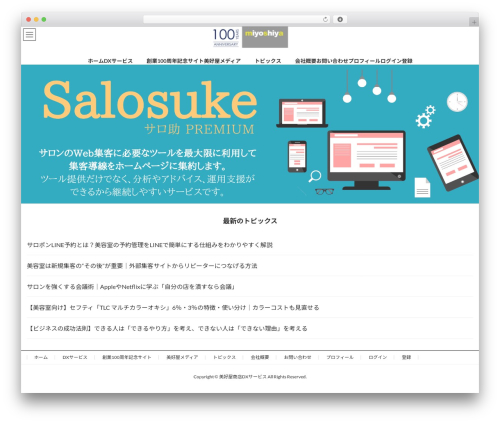Open 創業100周年記念サイト in the header menu
500x423 pixels.
[x=175, y=61]
